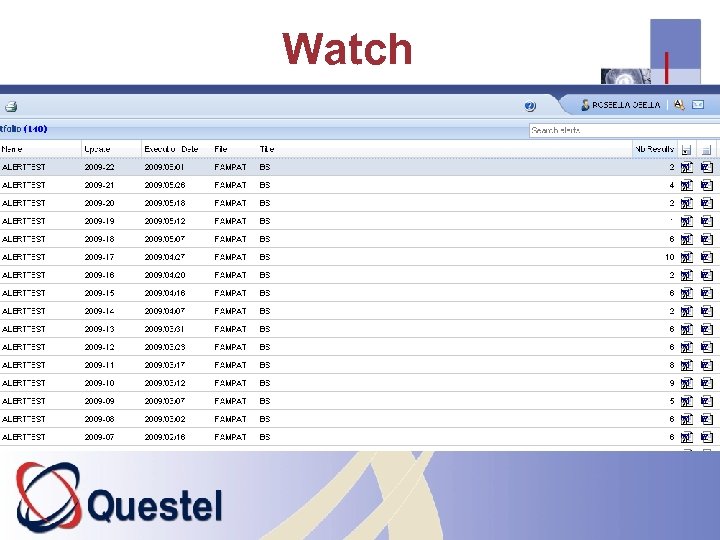This screenshot has height=540, width=720.
Task: Click the Nb Results value 9 in the 2009-10 row
Action: pos(672,383)
